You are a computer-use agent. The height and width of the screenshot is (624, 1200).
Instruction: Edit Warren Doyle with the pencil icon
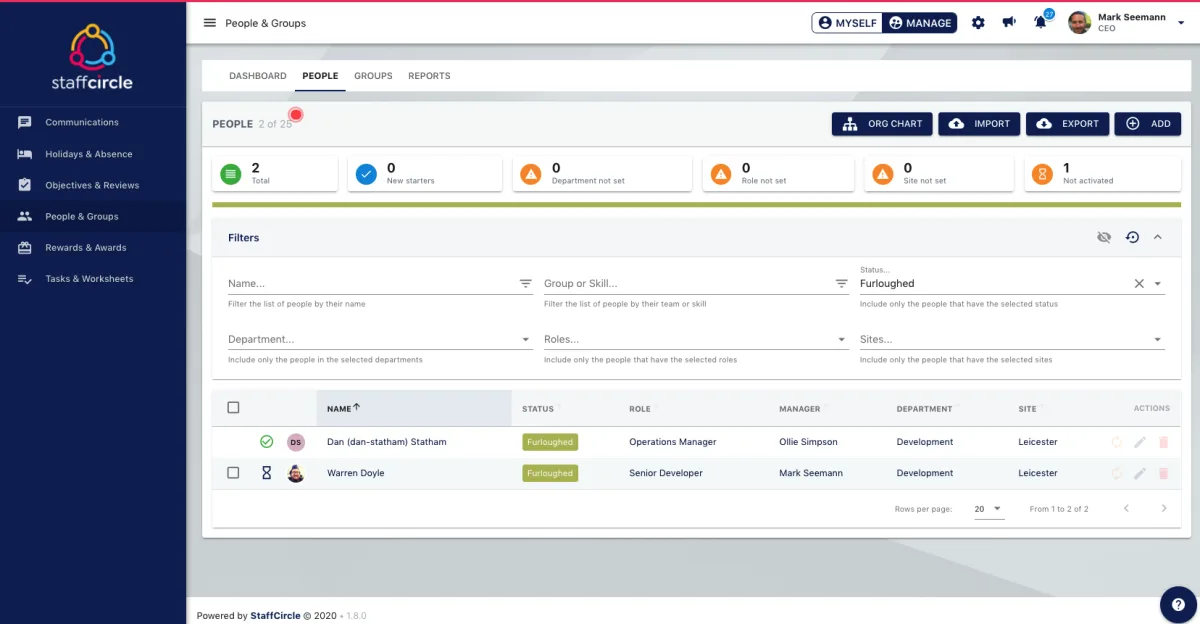1140,473
